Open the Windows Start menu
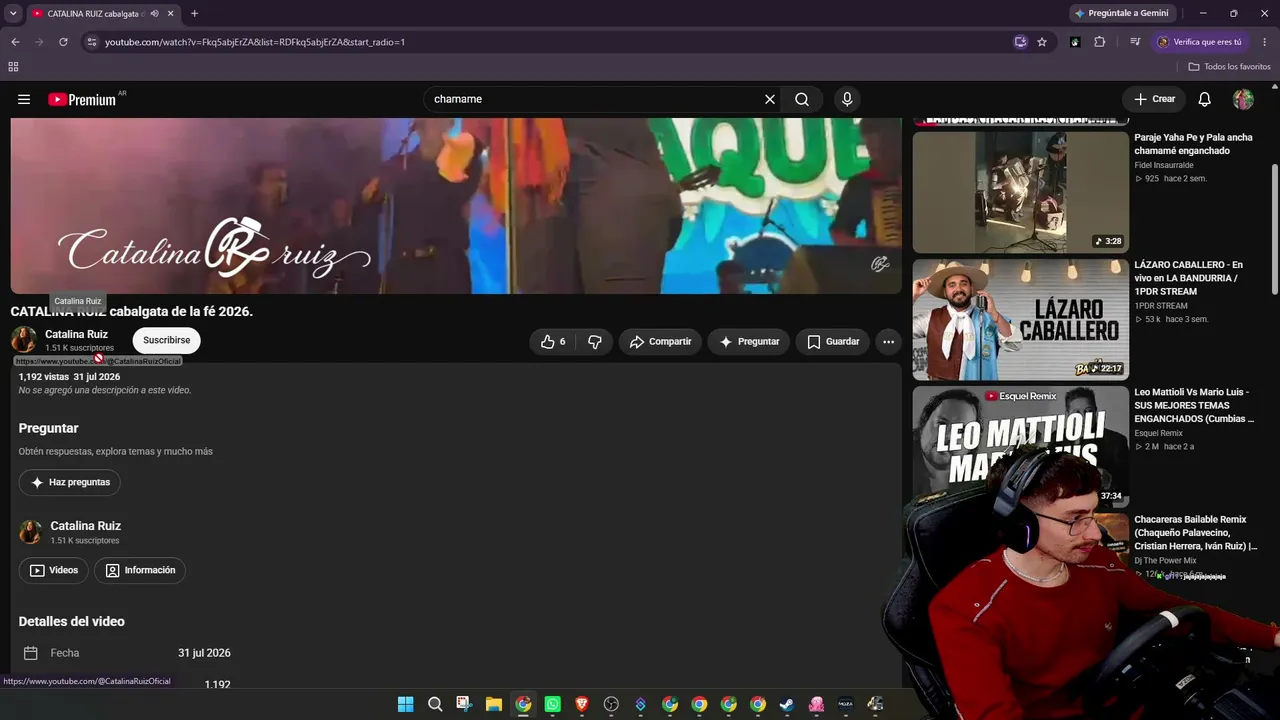Viewport: 1280px width, 720px height. pos(405,704)
